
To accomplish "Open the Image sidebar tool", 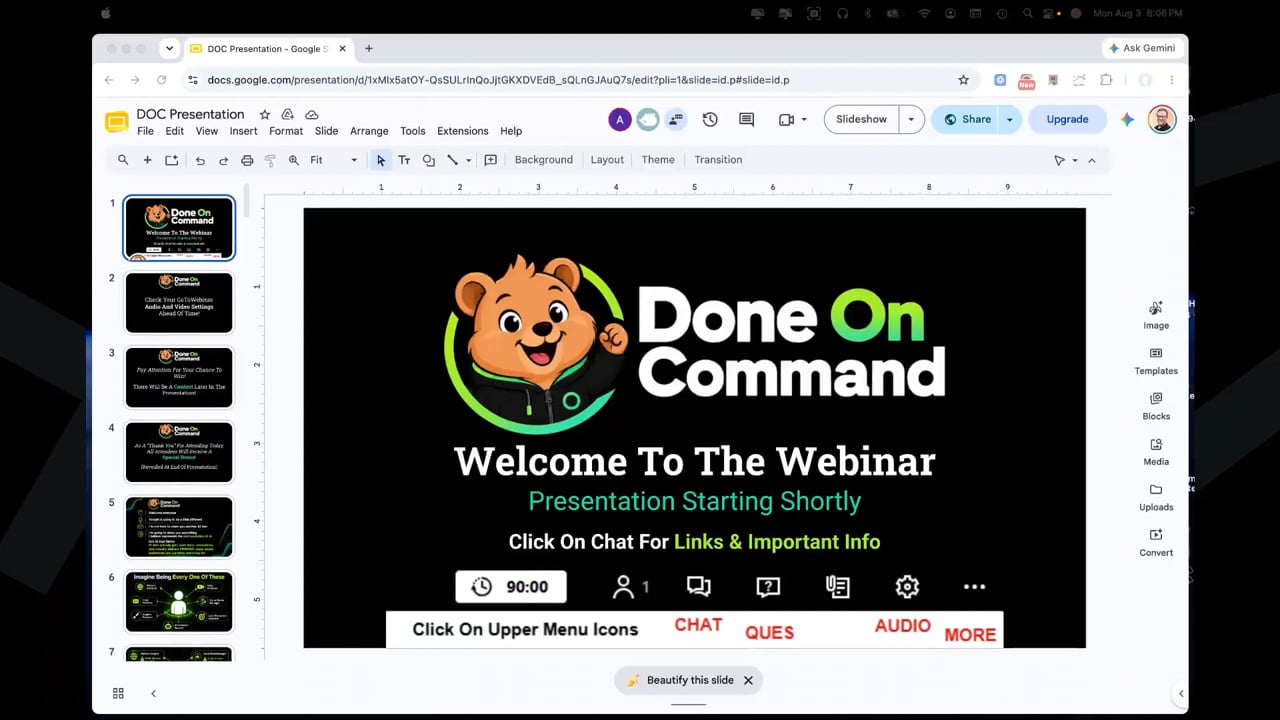I will [x=1156, y=315].
